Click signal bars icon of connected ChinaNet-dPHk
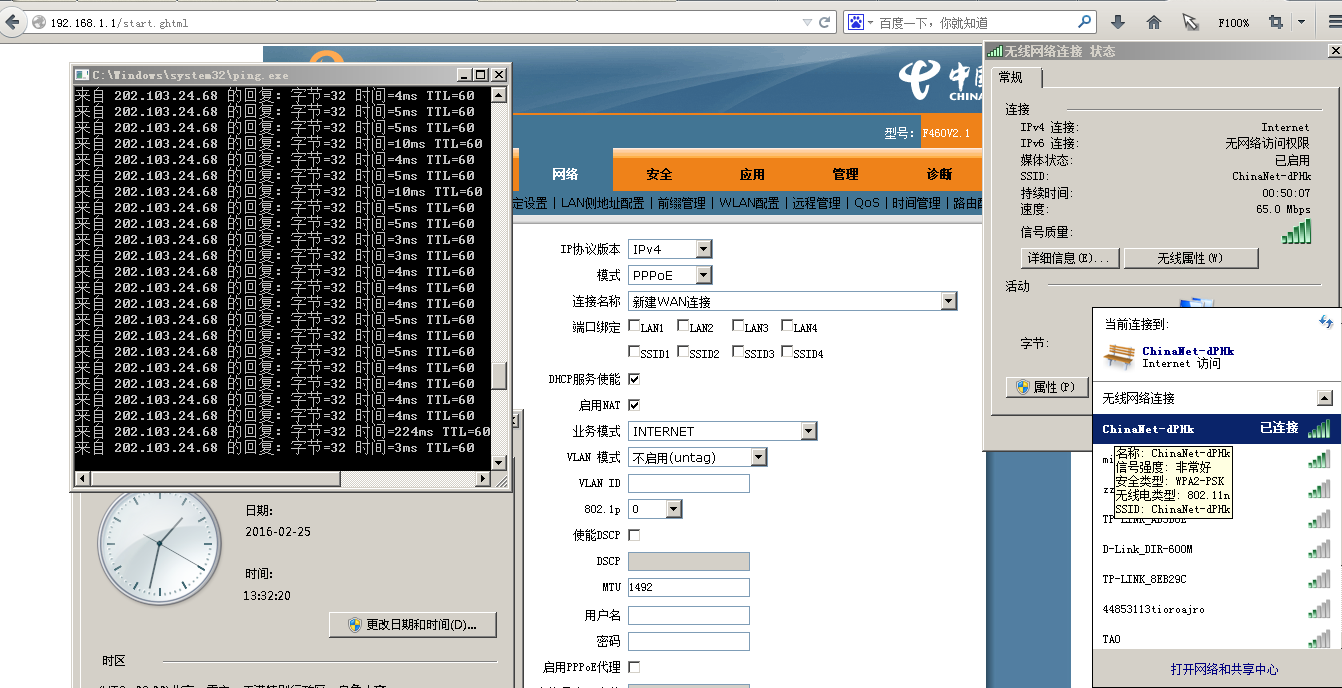 coord(1319,429)
